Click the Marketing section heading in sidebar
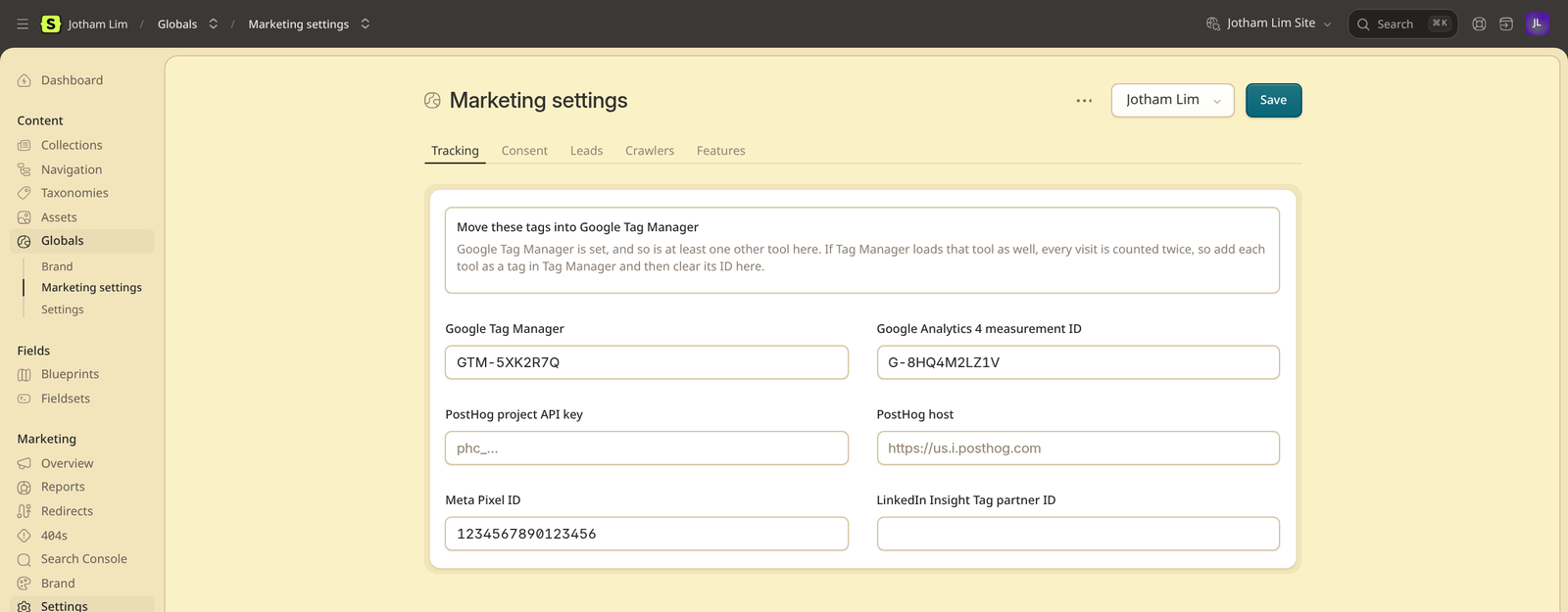The image size is (1568, 612). [x=46, y=439]
